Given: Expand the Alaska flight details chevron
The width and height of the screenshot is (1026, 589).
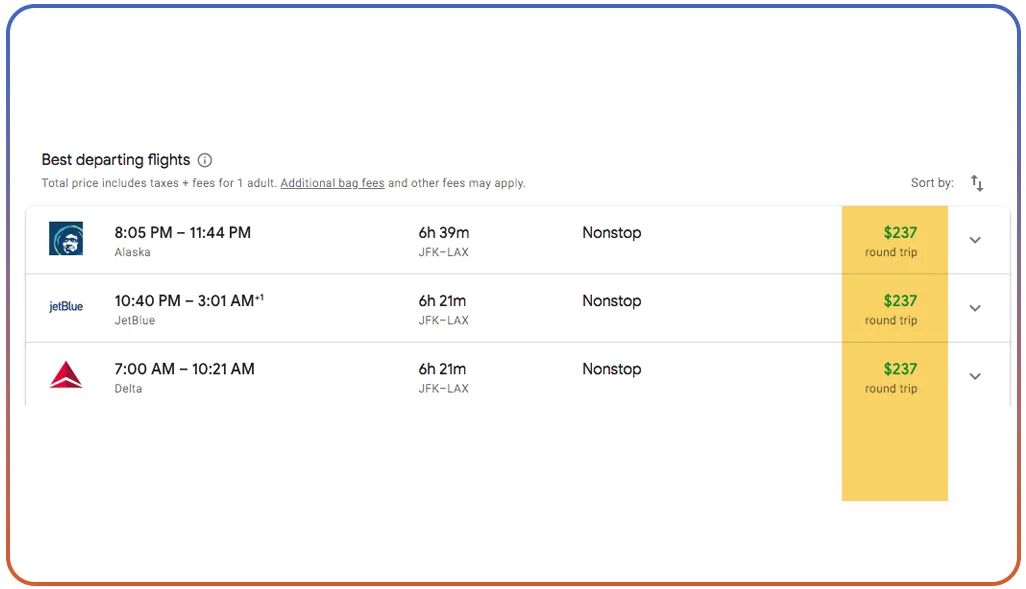Looking at the screenshot, I should (x=975, y=240).
